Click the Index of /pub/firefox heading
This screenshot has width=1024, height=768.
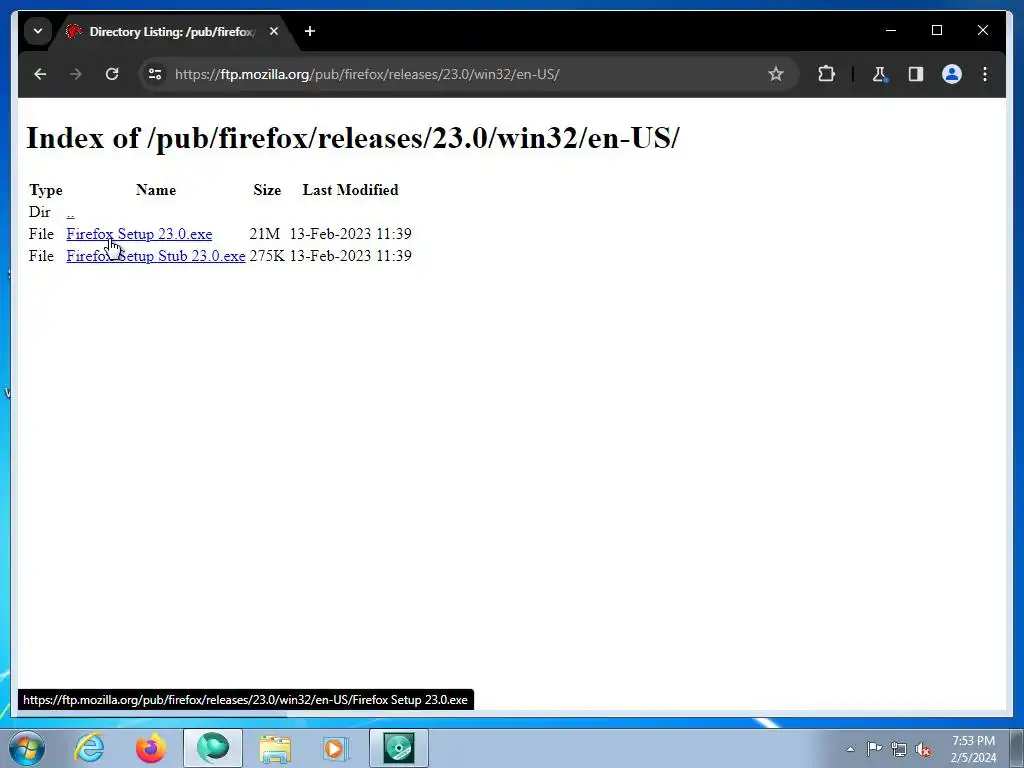(353, 138)
